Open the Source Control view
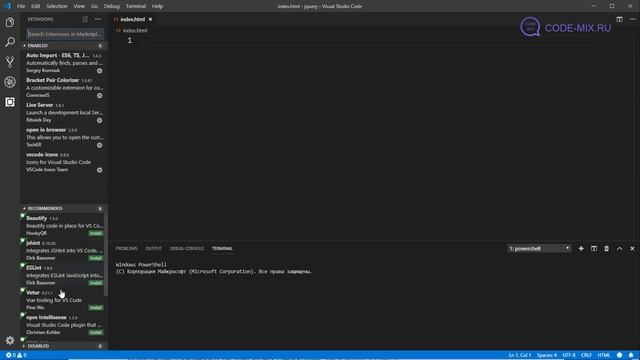The height and width of the screenshot is (360, 640). (x=10, y=62)
